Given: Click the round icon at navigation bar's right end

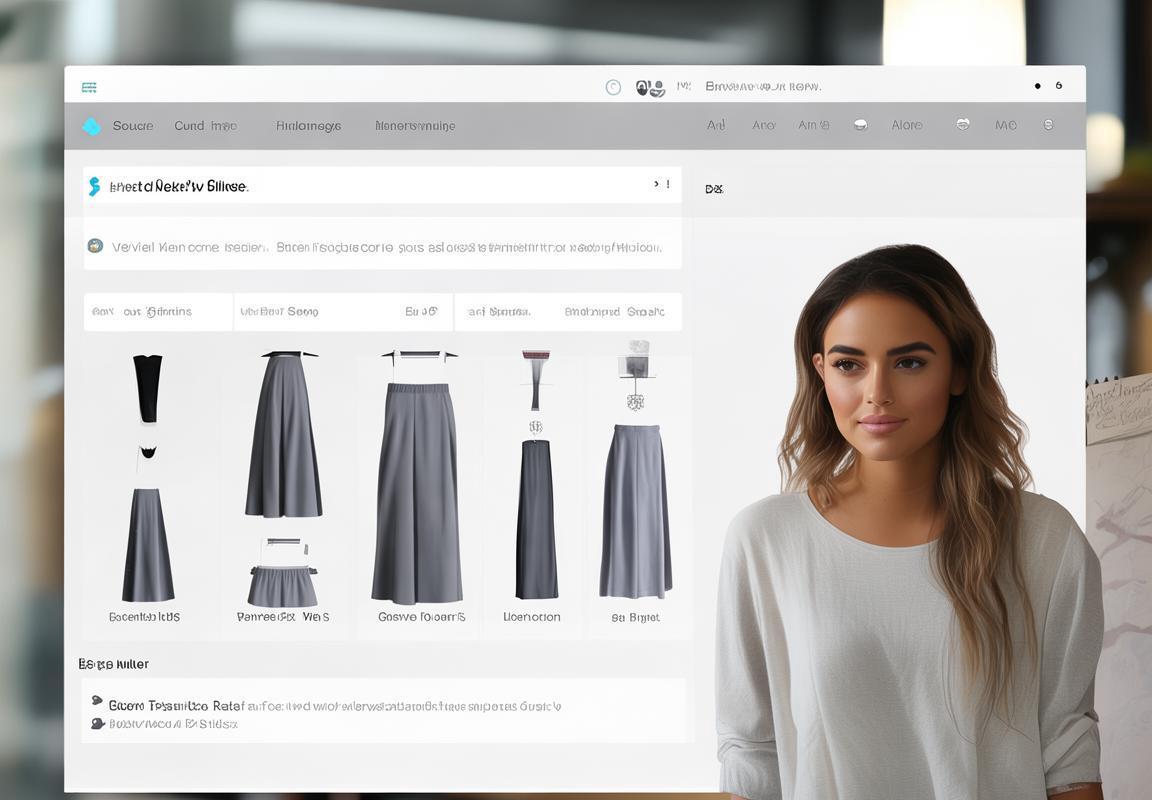Looking at the screenshot, I should click(1048, 125).
